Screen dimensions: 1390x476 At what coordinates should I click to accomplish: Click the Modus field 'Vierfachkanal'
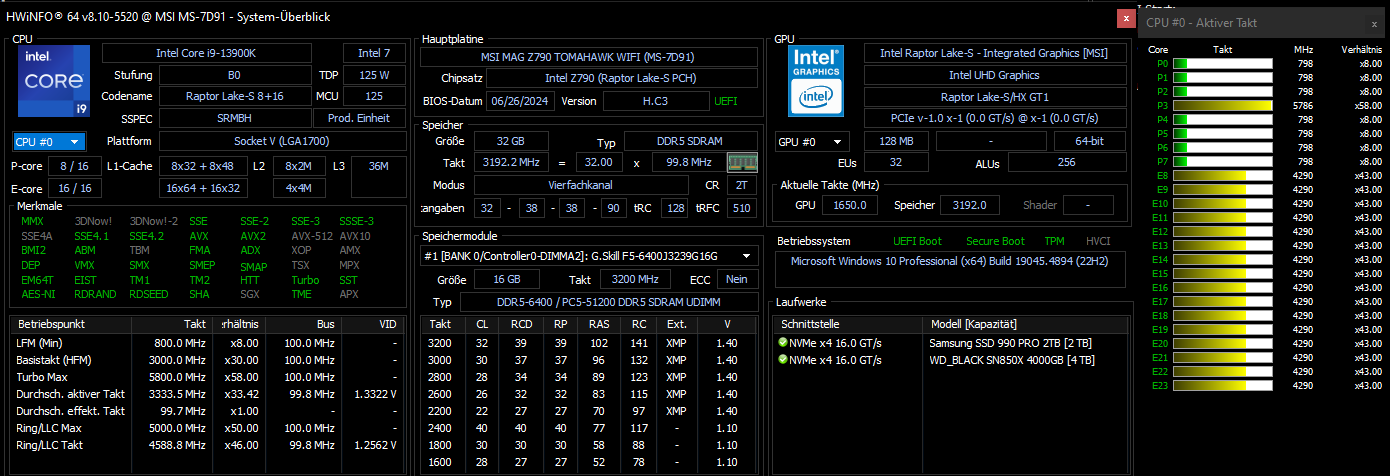[x=583, y=185]
